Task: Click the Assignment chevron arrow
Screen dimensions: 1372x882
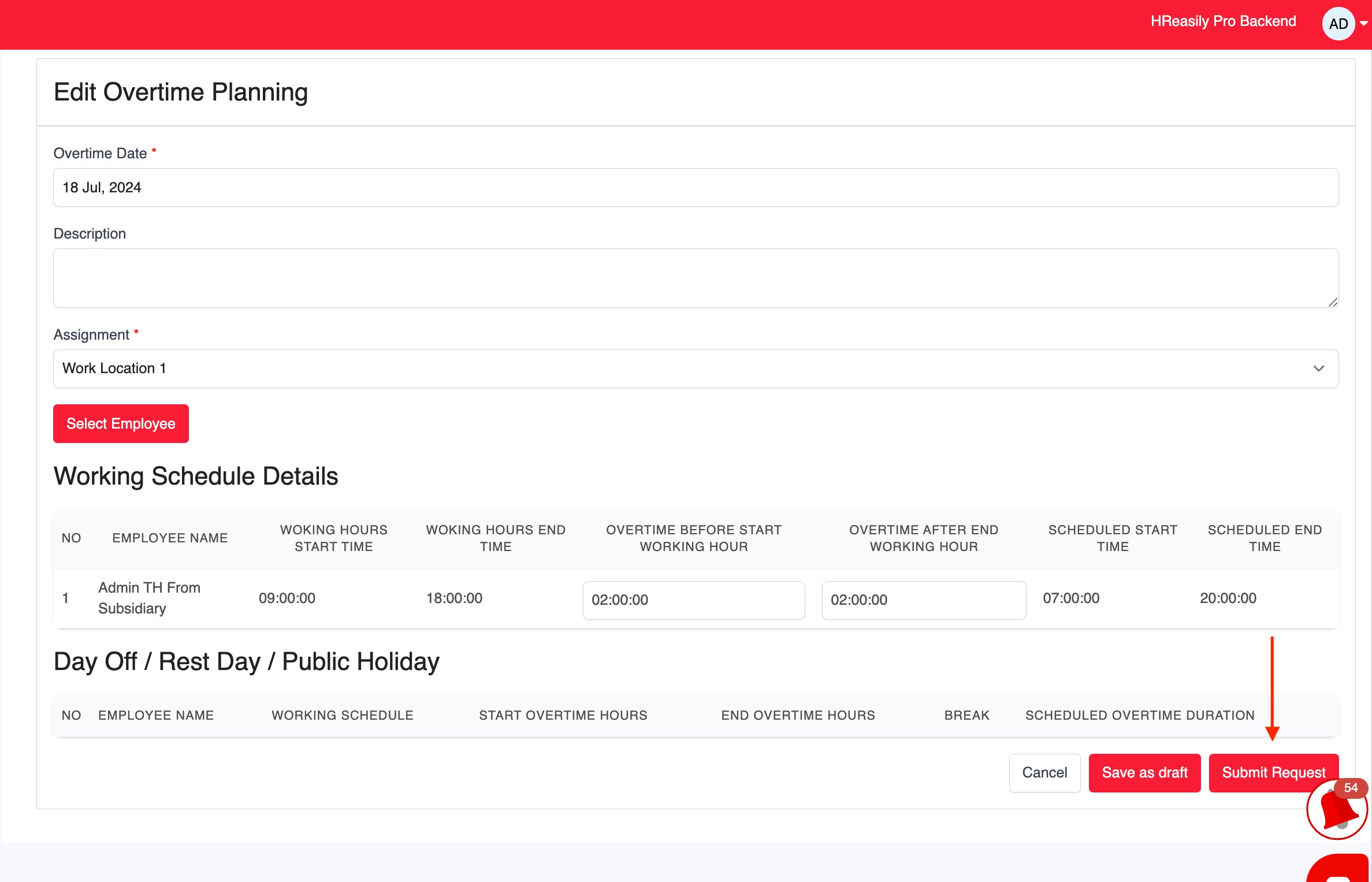Action: click(x=1318, y=369)
